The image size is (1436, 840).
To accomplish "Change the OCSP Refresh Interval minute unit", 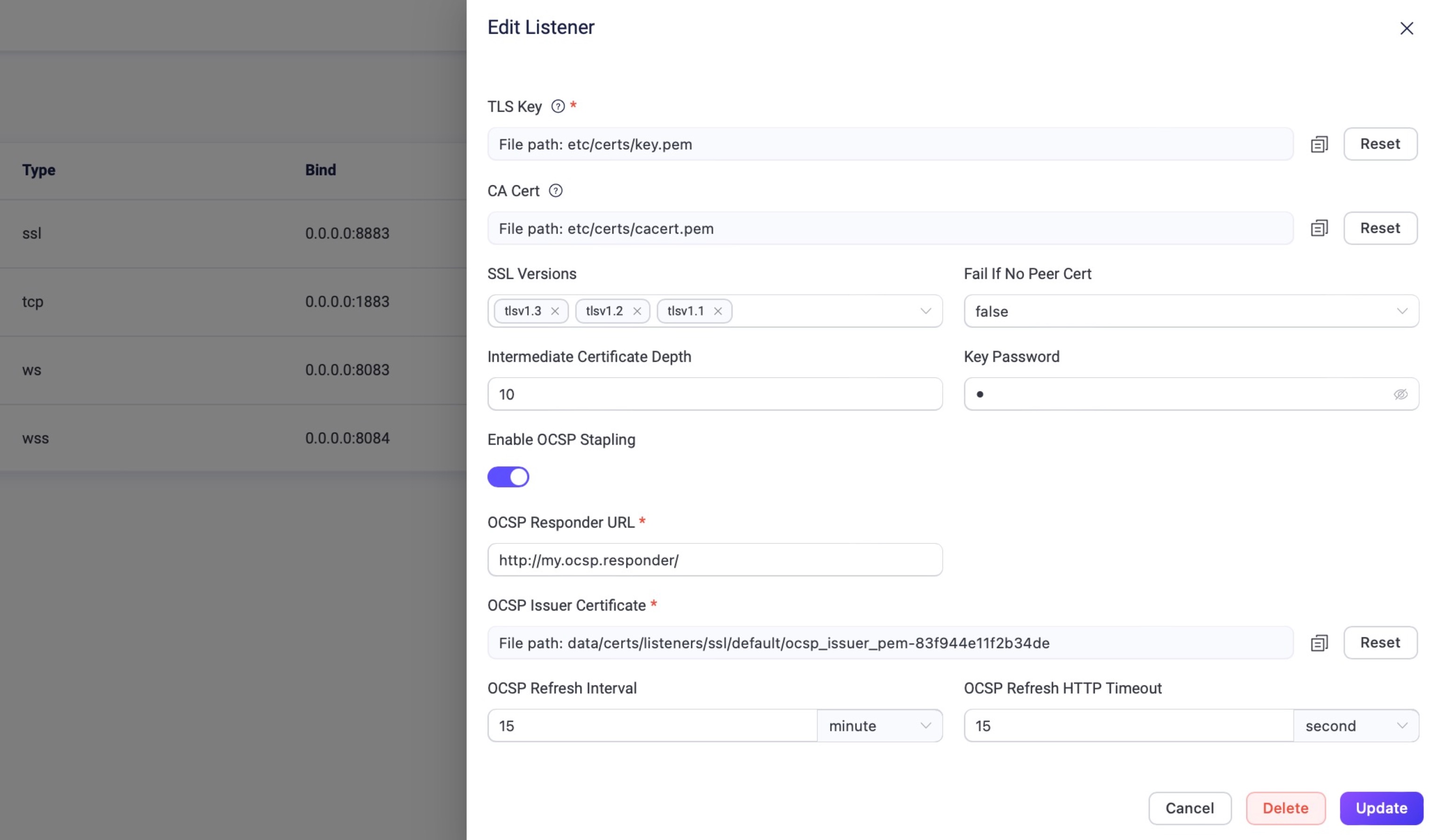I will tap(879, 725).
